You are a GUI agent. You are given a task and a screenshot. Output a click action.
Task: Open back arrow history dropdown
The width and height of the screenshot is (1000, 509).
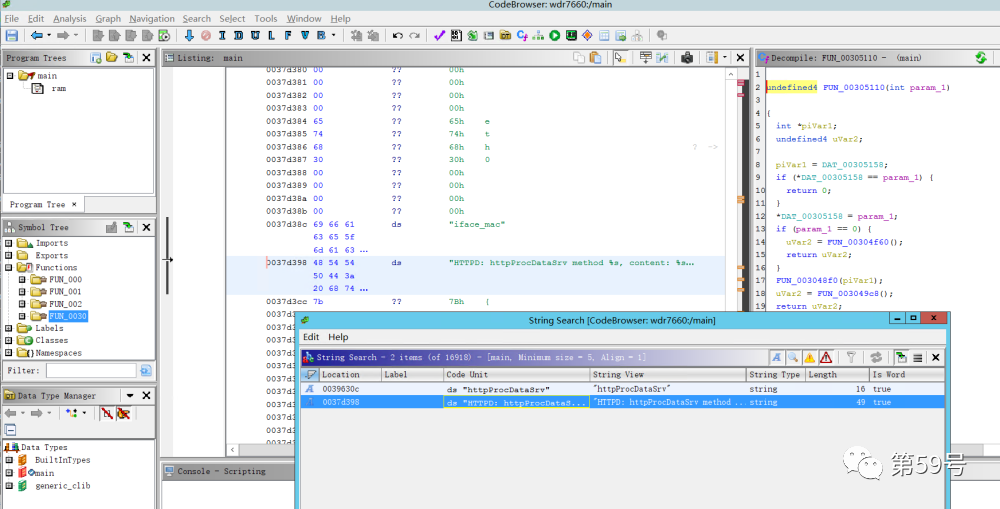click(x=48, y=36)
